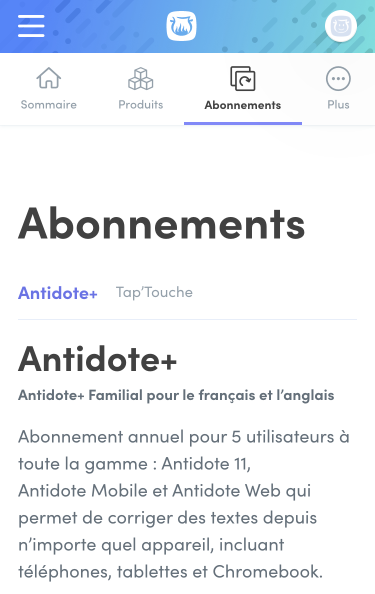Click the Antidote Web mention in description
The width and height of the screenshot is (375, 594).
[227, 491]
